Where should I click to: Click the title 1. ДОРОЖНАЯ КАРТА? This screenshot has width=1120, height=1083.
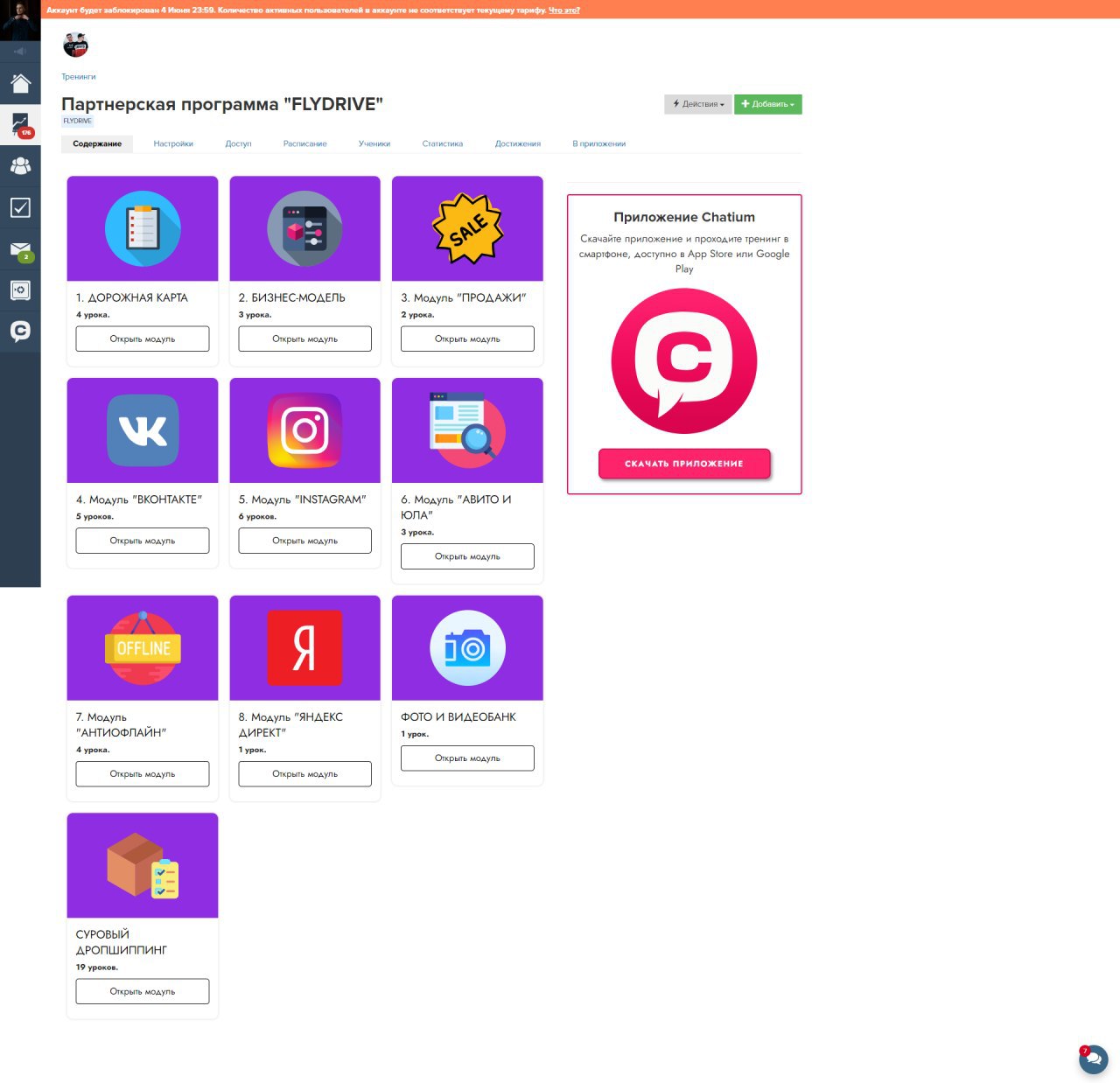tap(132, 297)
